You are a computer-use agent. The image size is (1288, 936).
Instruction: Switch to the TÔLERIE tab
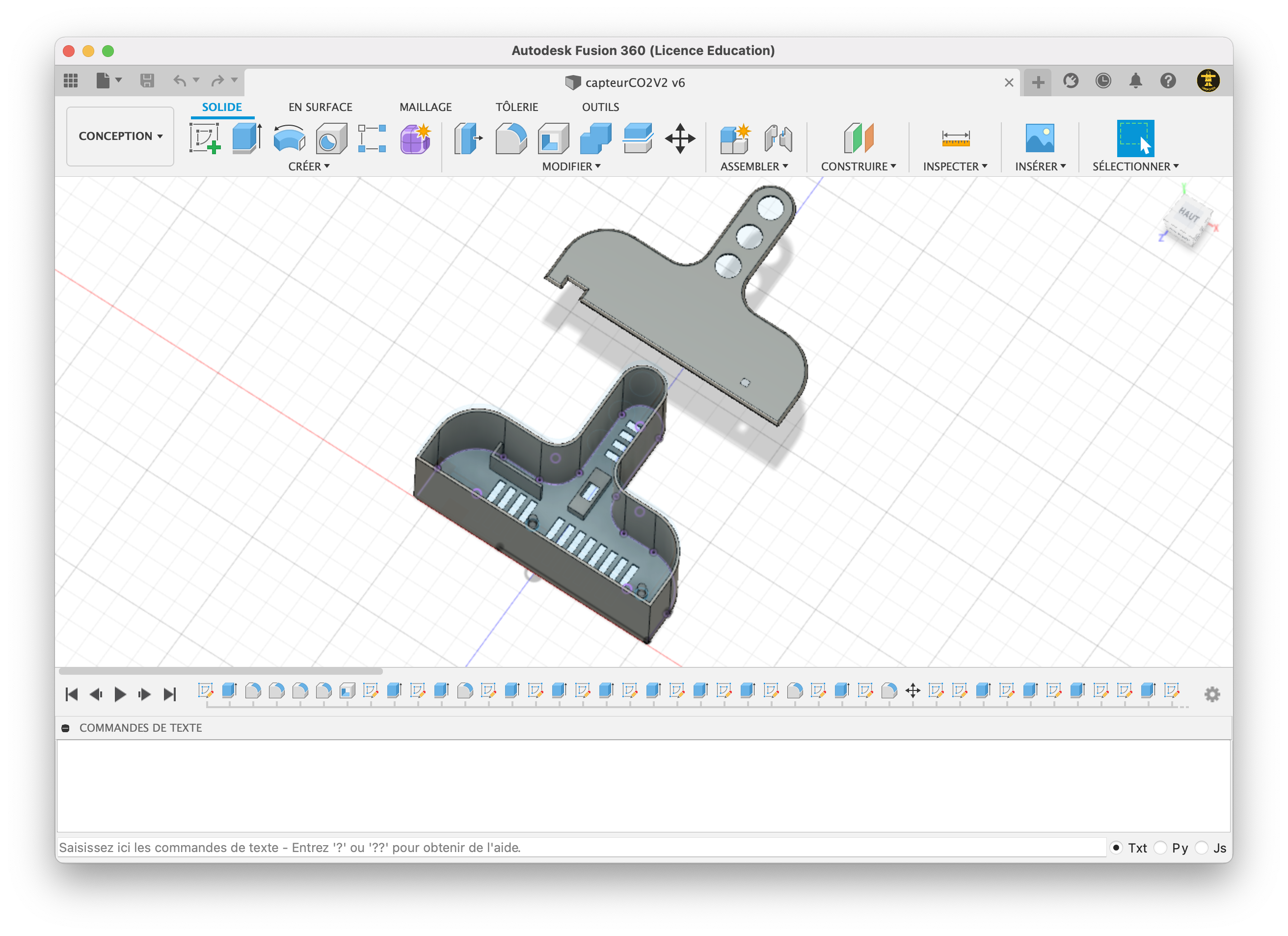[516, 107]
